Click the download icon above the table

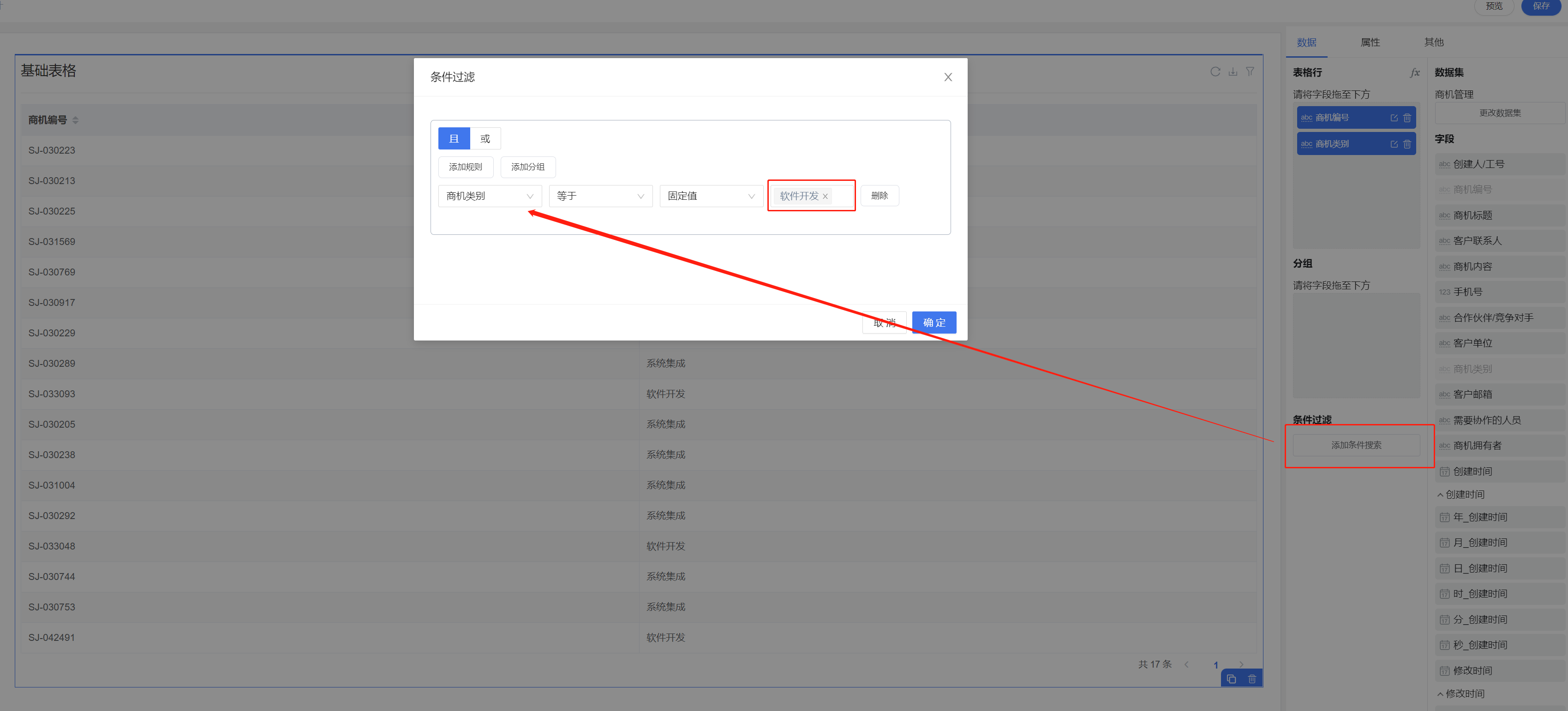pyautogui.click(x=1233, y=72)
